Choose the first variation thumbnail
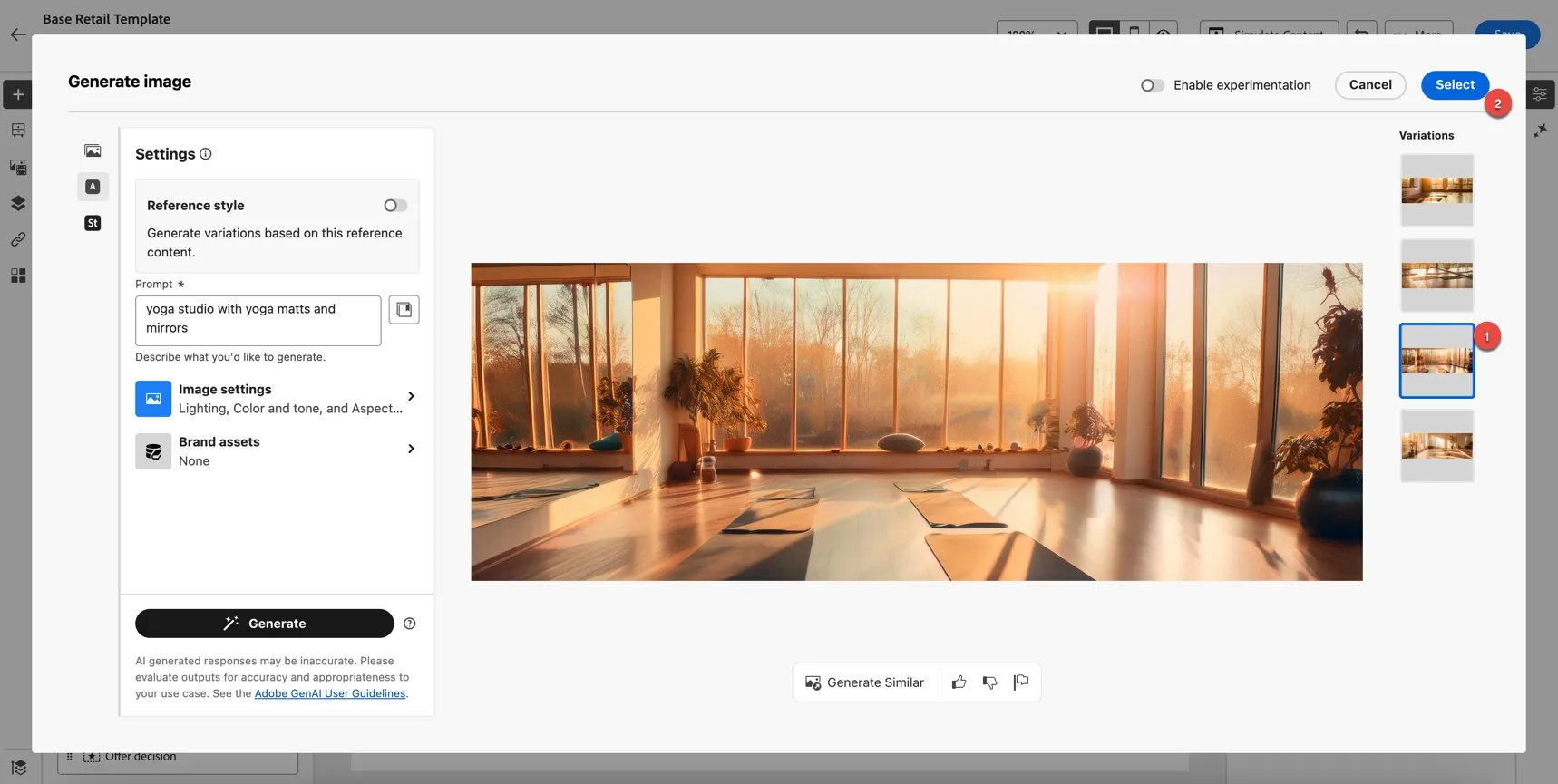 pyautogui.click(x=1436, y=190)
